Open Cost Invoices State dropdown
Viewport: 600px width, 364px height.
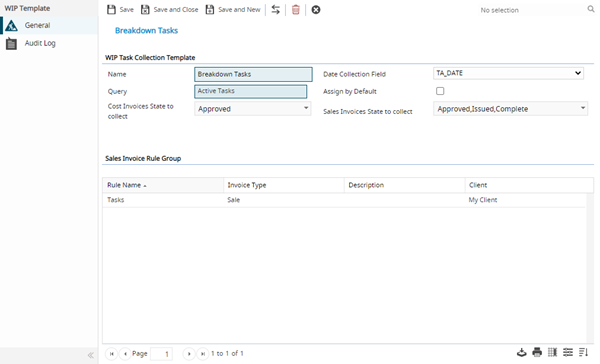pyautogui.click(x=253, y=109)
